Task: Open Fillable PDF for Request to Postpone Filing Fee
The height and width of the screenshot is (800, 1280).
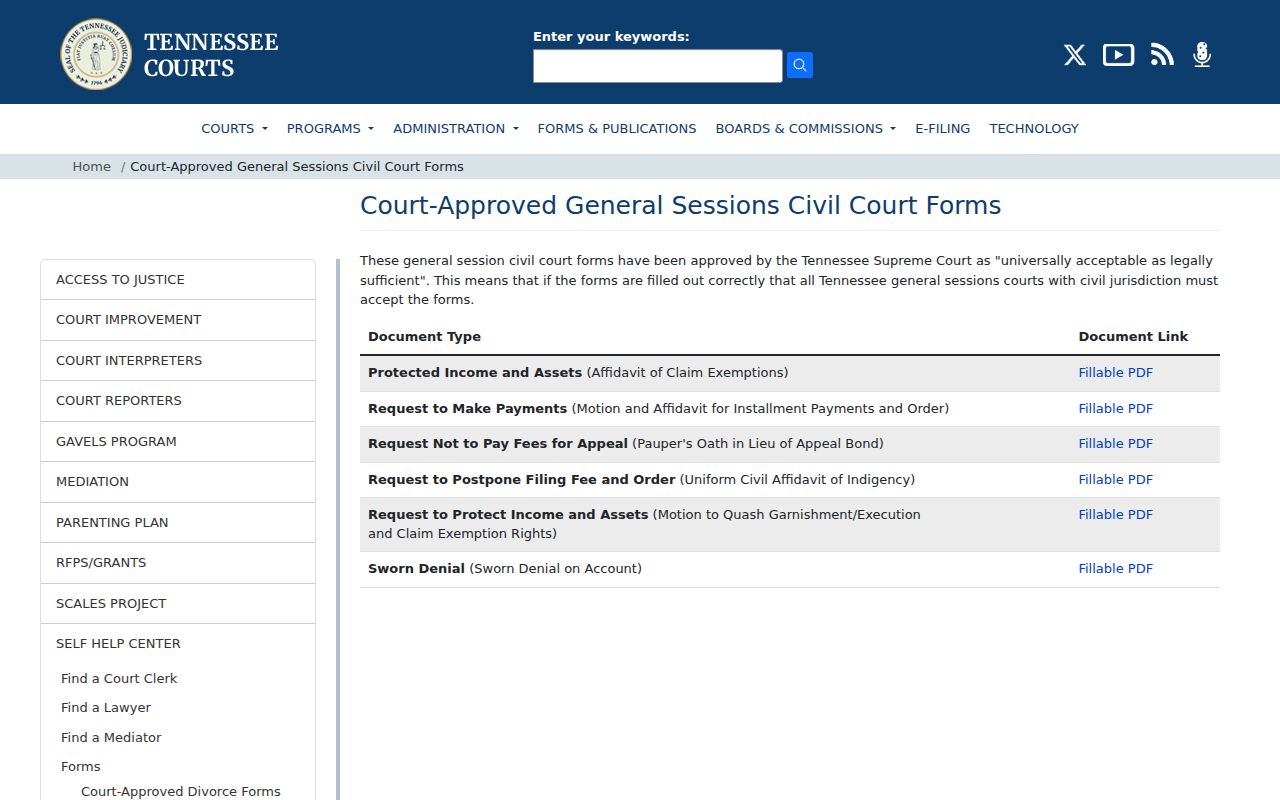Action: 1115,480
